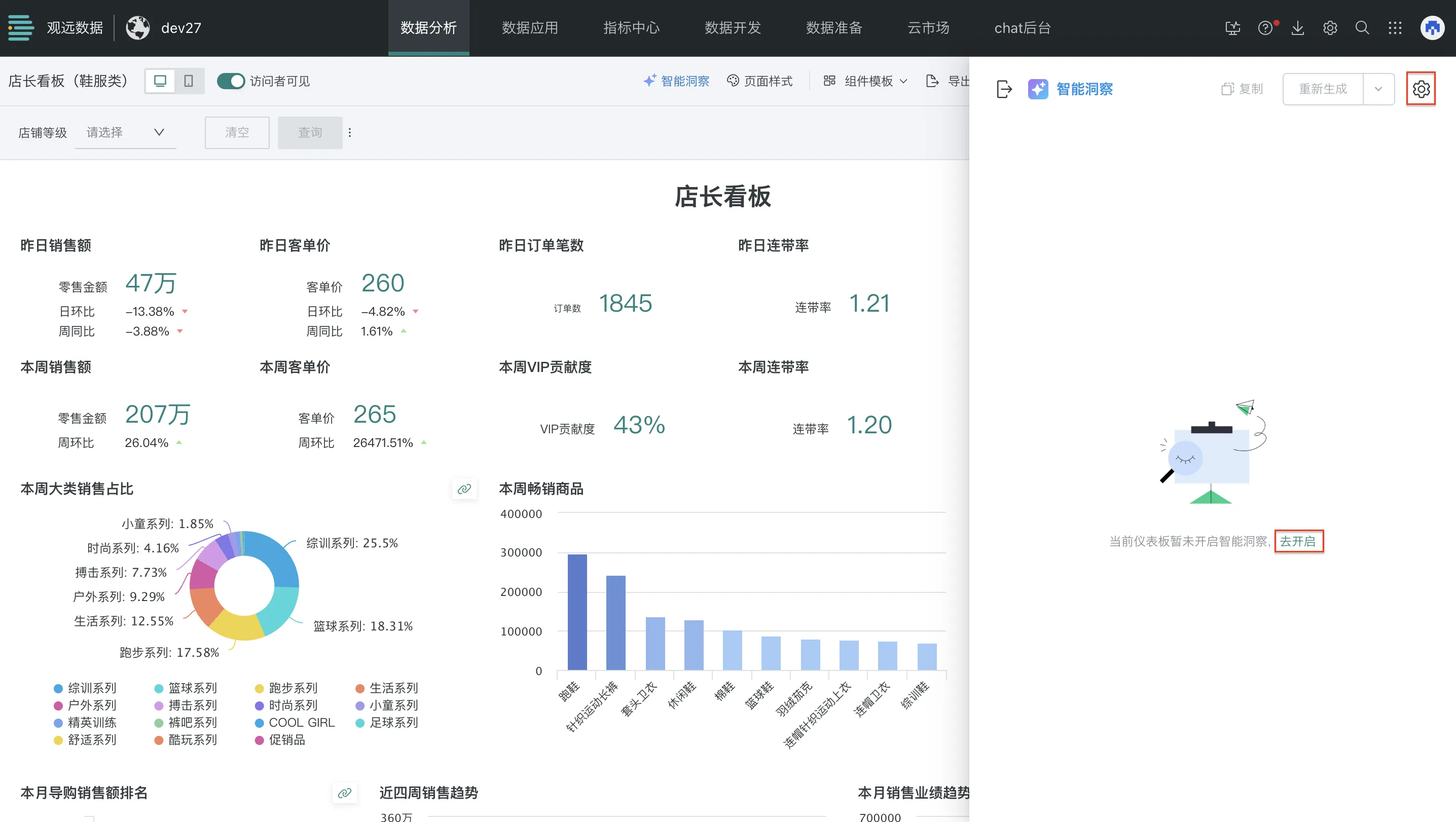Viewport: 1456px width, 822px height.
Task: Click the link icon on 本周大类销售占比
Action: pos(464,489)
